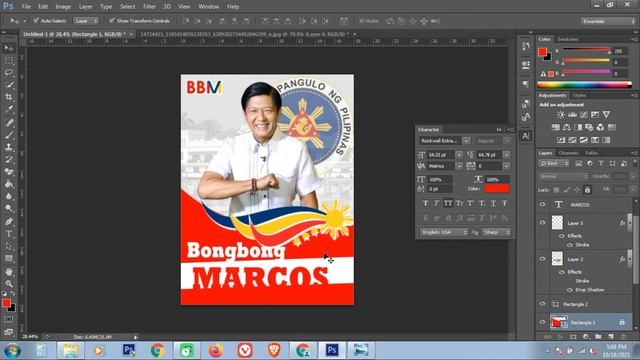The width and height of the screenshot is (640, 360).
Task: Pick the Lasso tool
Action: pos(9,73)
